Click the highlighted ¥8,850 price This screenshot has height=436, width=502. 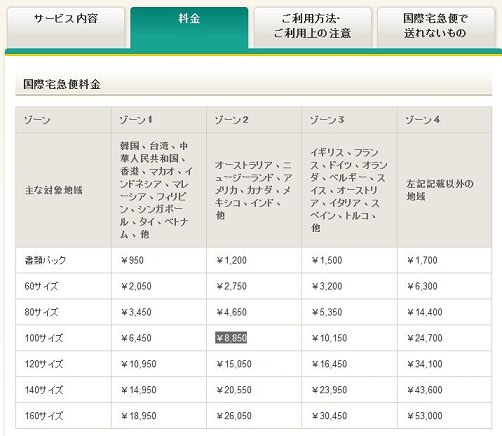click(x=231, y=338)
